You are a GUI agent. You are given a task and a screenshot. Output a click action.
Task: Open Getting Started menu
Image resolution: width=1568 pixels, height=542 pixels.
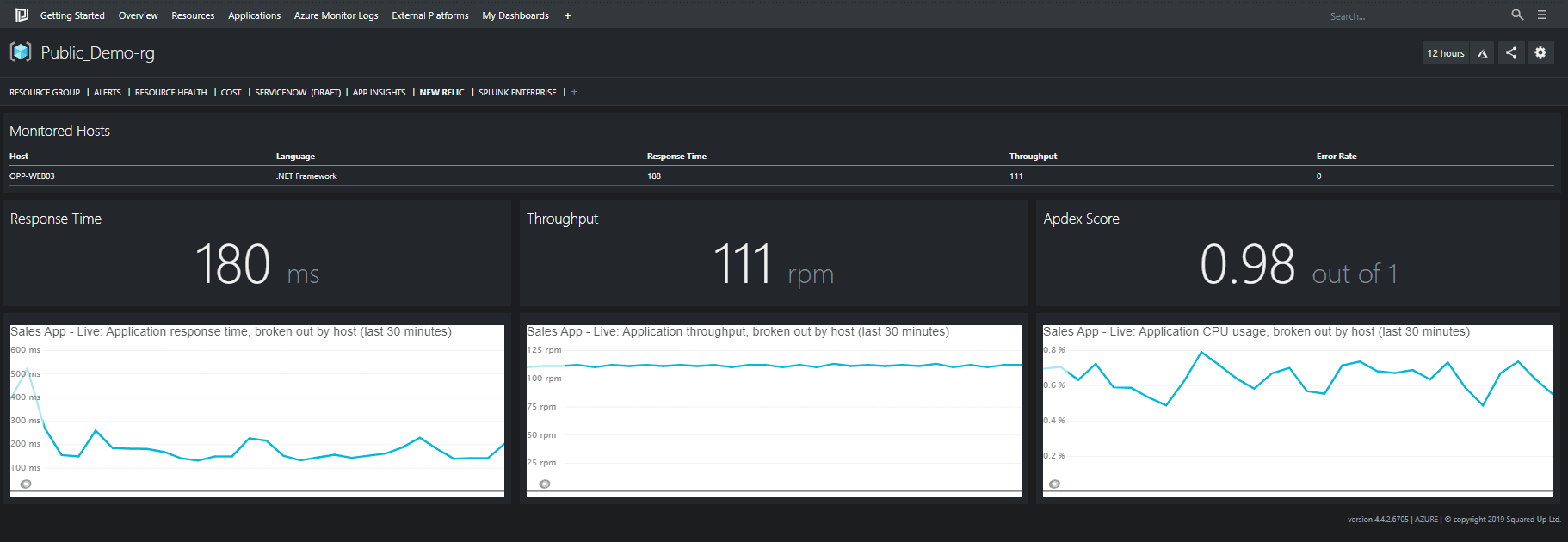(x=72, y=15)
